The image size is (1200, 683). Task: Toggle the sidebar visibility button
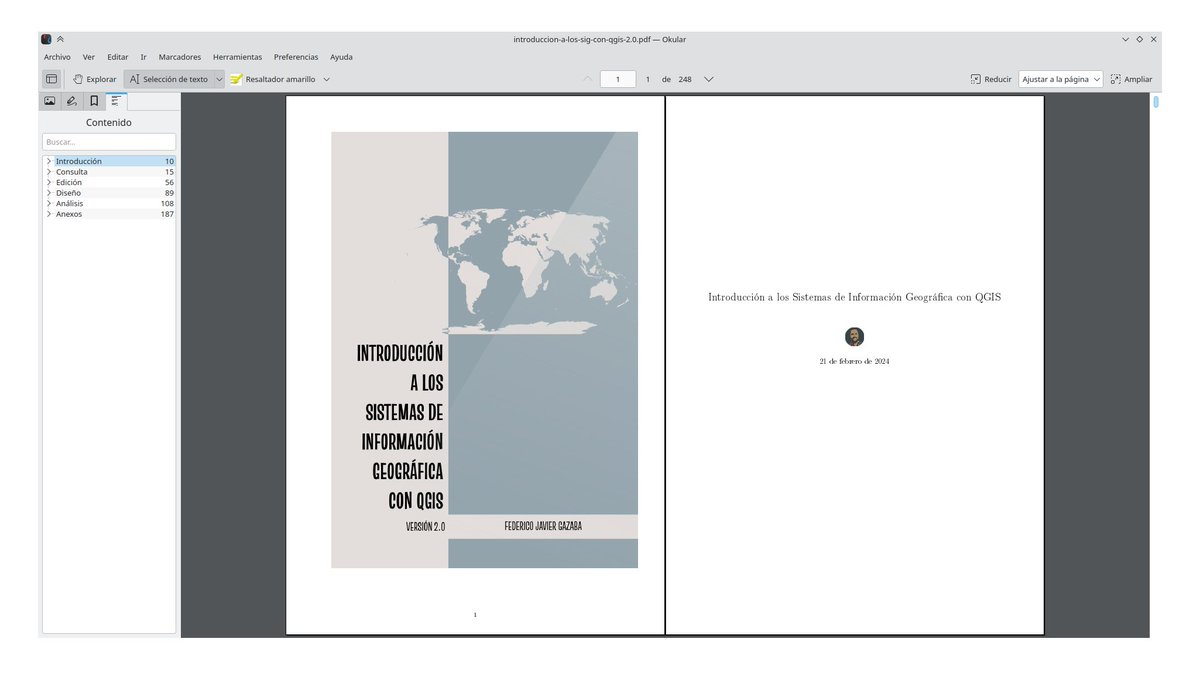51,79
